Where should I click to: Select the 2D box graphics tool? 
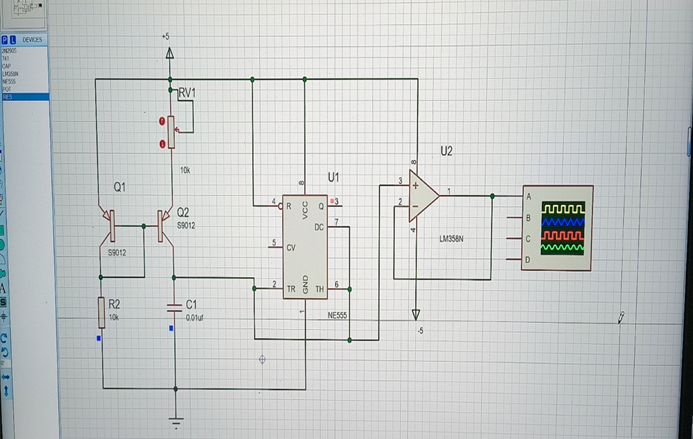1,230
